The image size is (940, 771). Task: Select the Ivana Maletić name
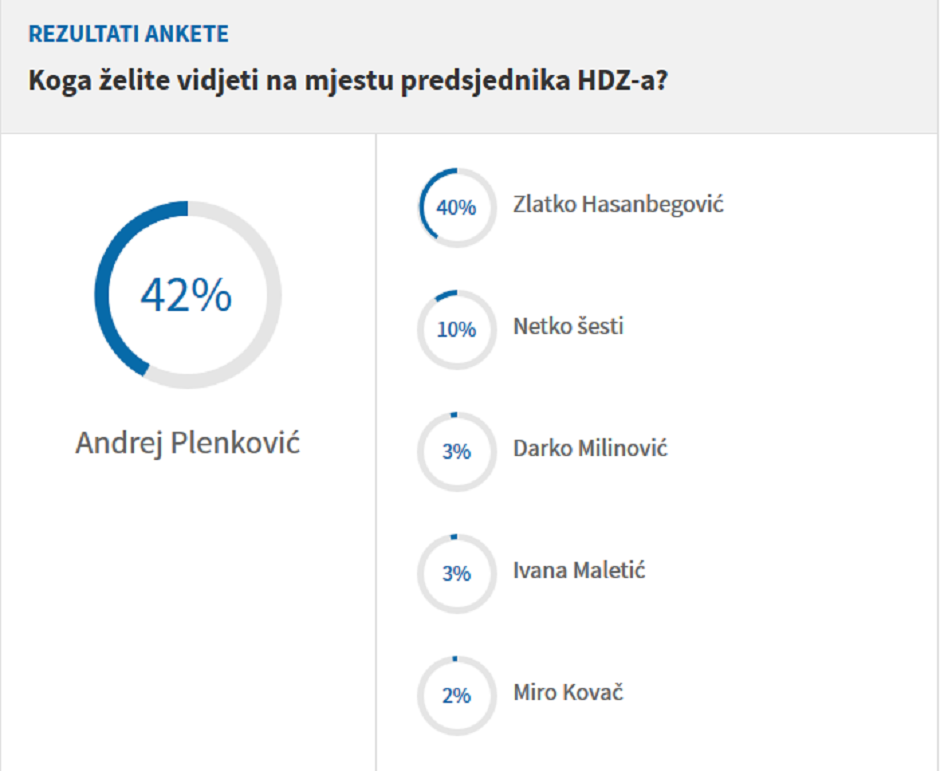(579, 570)
